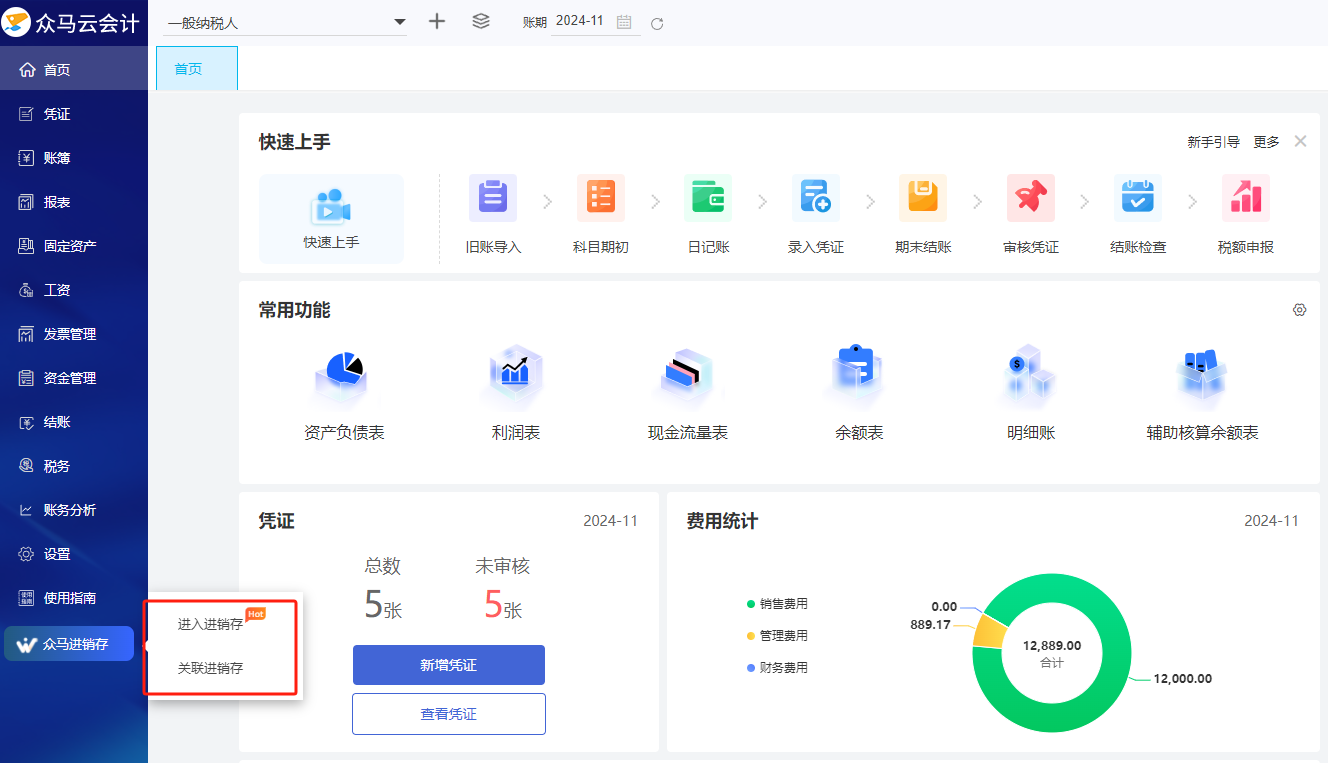Open 报表 sidebar menu
This screenshot has height=763, width=1328.
click(74, 202)
